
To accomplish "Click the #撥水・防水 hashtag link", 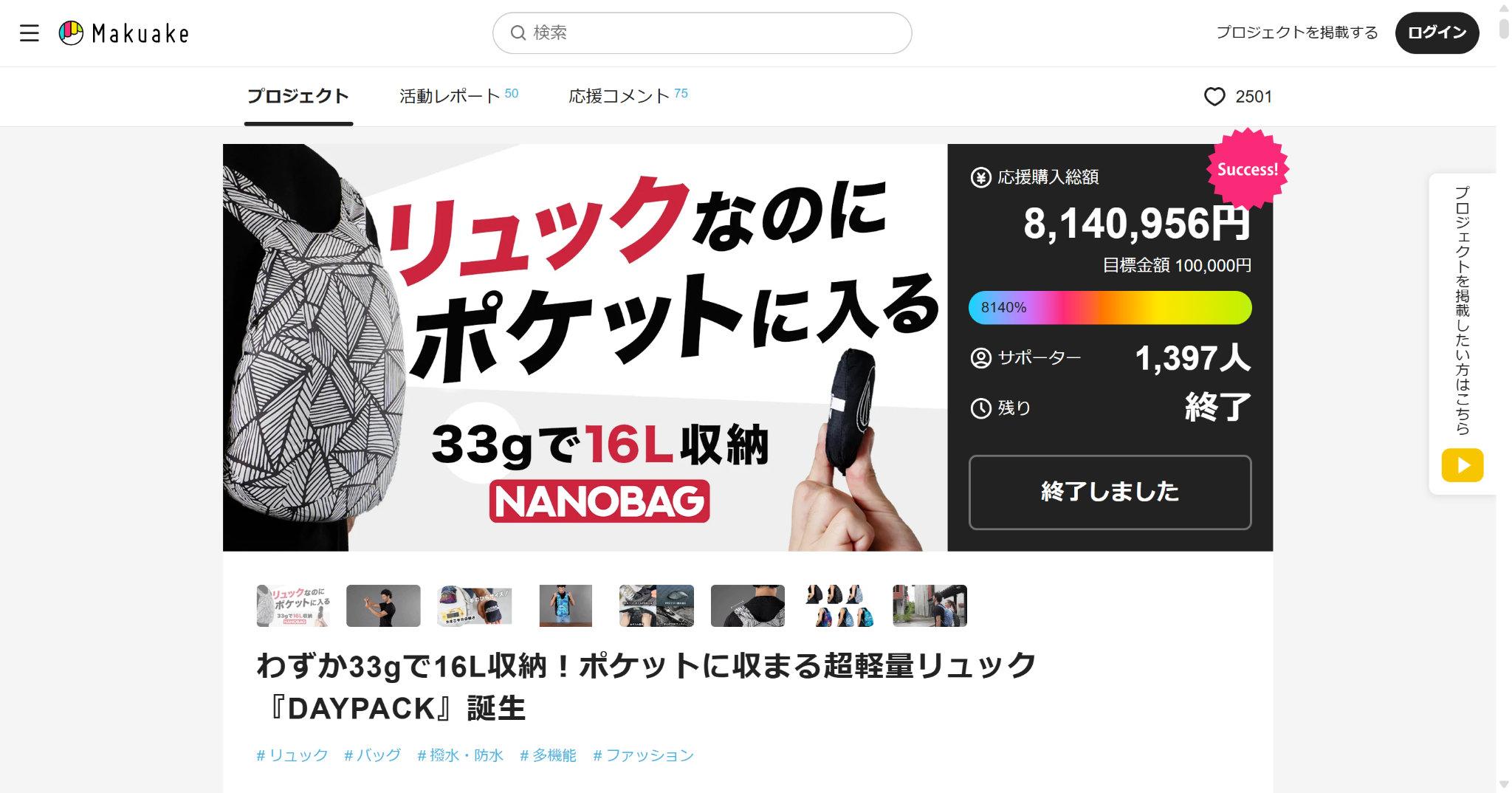I will tap(461, 755).
